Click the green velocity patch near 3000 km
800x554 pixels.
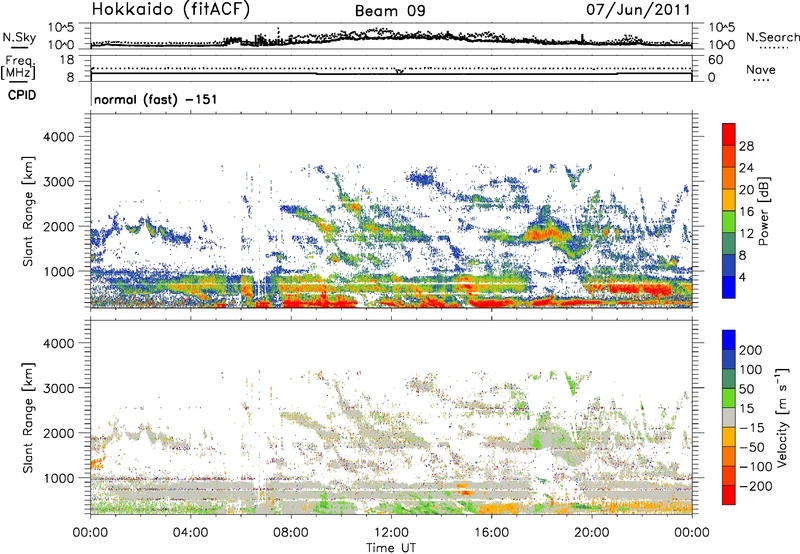(572, 383)
